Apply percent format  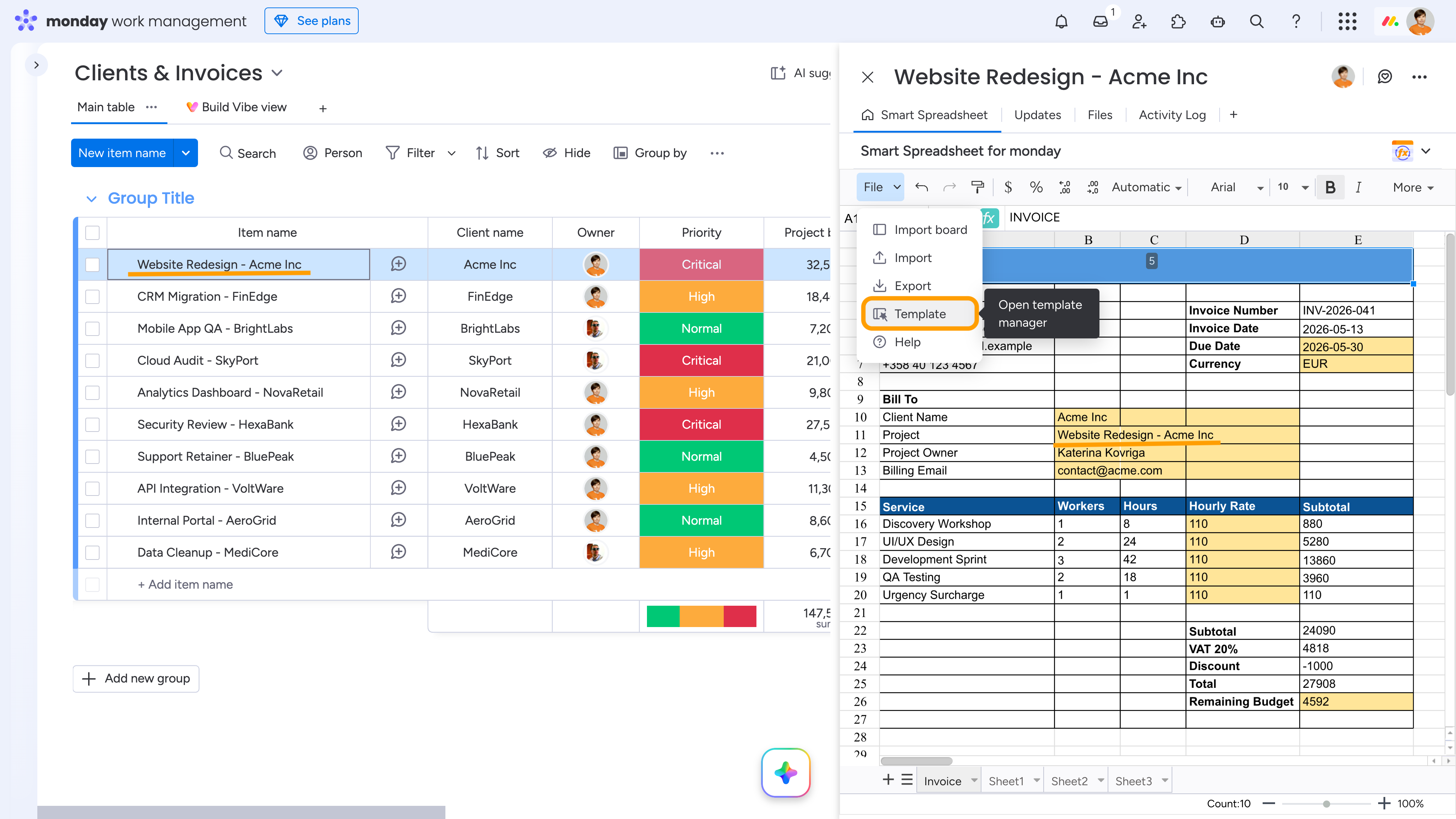1036,187
